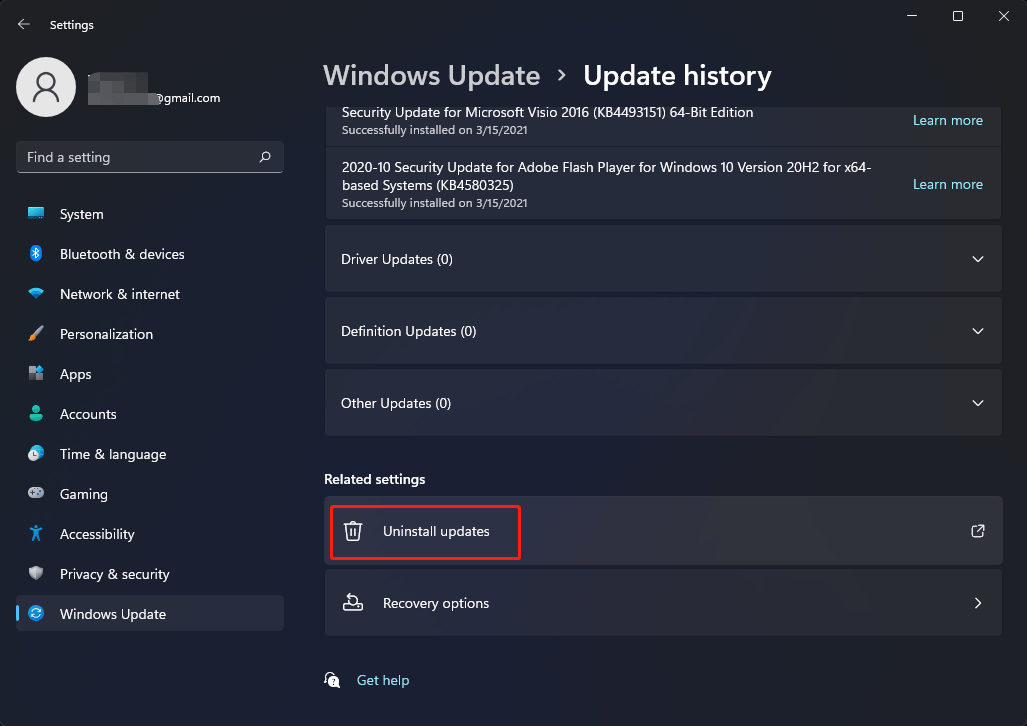Click Learn more for the Adobe Flash Player update
This screenshot has height=726, width=1027.
pos(947,184)
